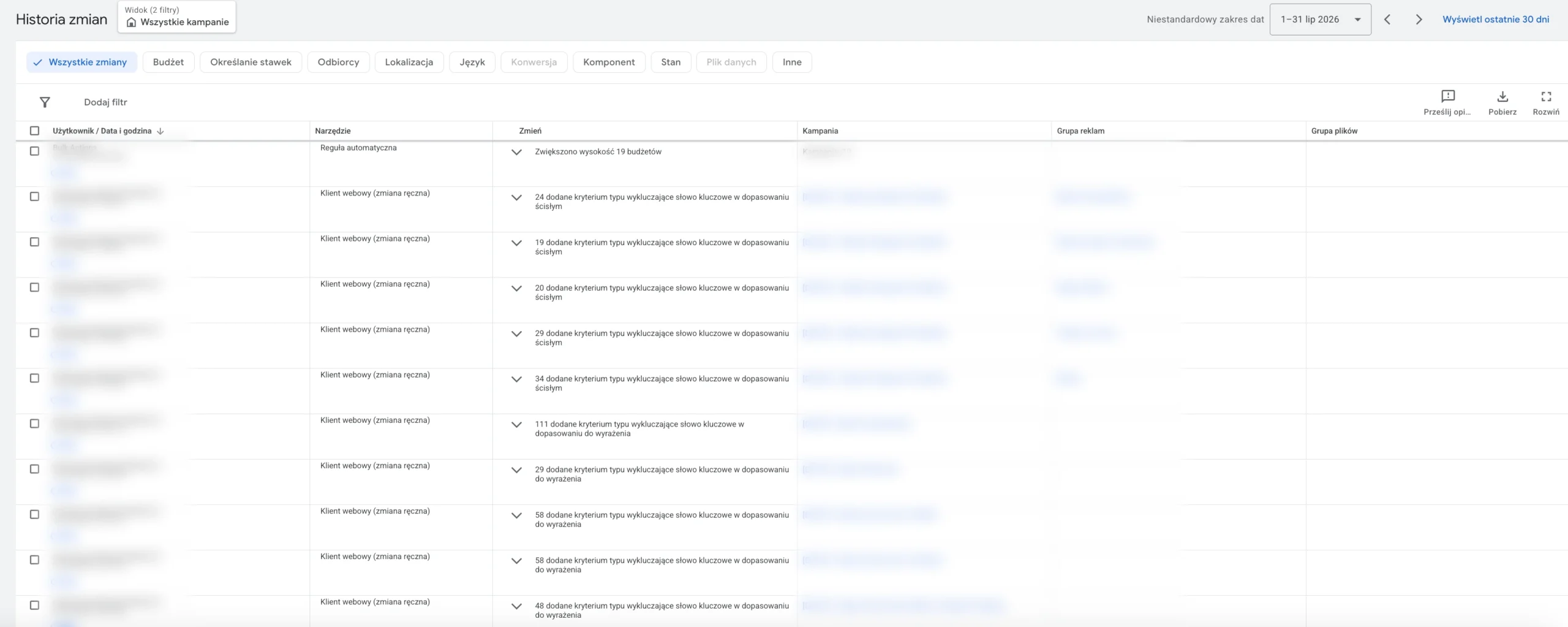Click the Kampania column header

click(x=820, y=131)
